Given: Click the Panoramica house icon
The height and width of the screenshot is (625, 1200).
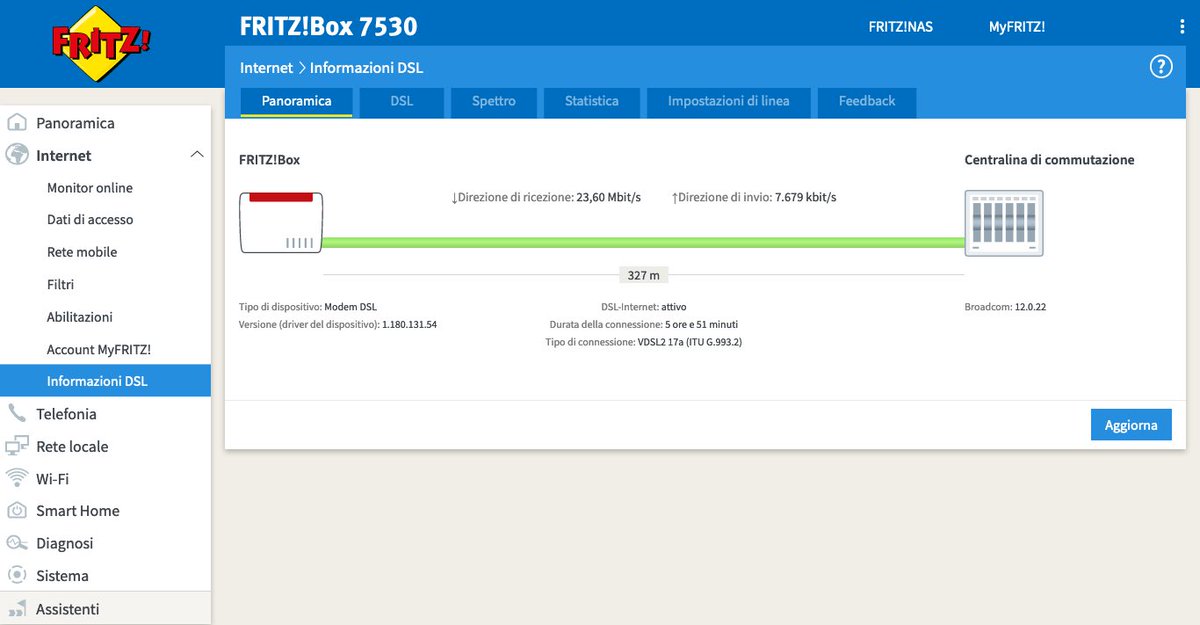Looking at the screenshot, I should coord(17,123).
